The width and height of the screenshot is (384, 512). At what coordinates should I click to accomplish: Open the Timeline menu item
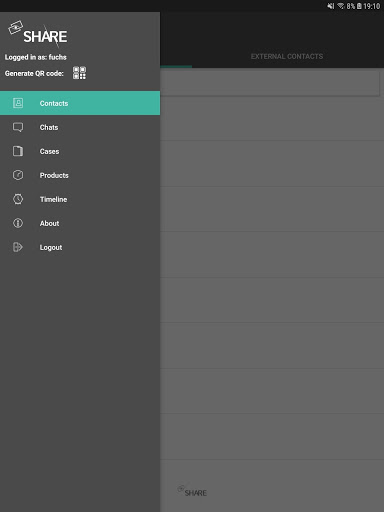click(x=80, y=199)
